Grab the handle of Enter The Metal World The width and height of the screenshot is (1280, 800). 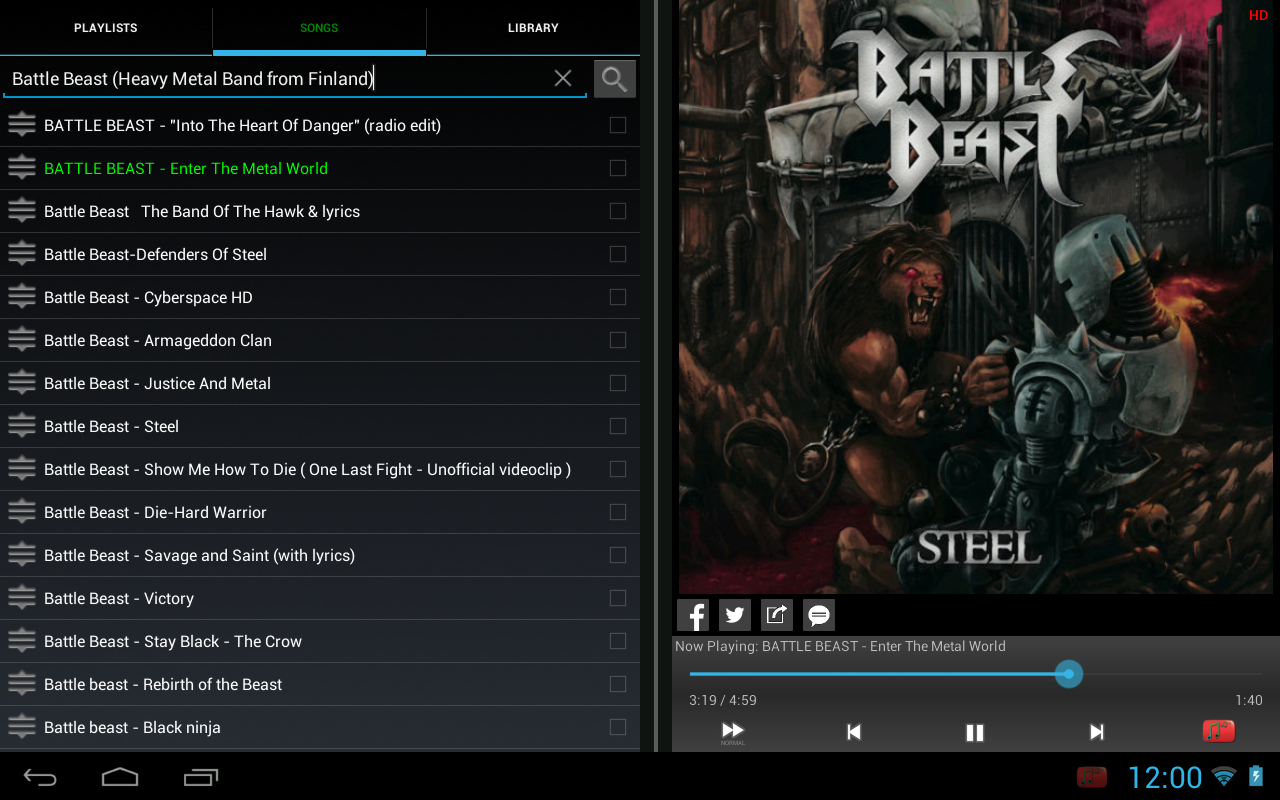pos(22,168)
